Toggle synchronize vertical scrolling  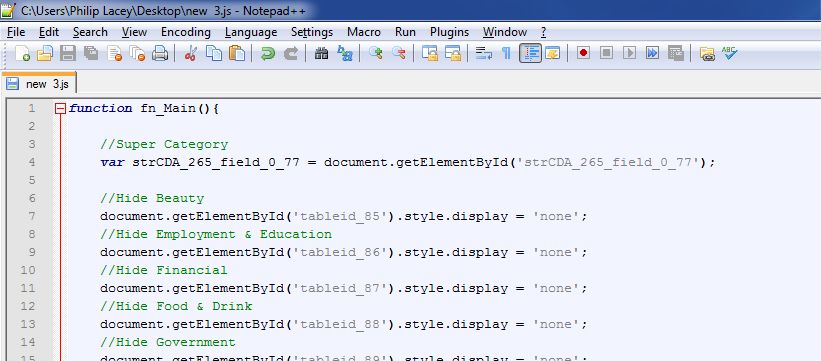pyautogui.click(x=430, y=53)
